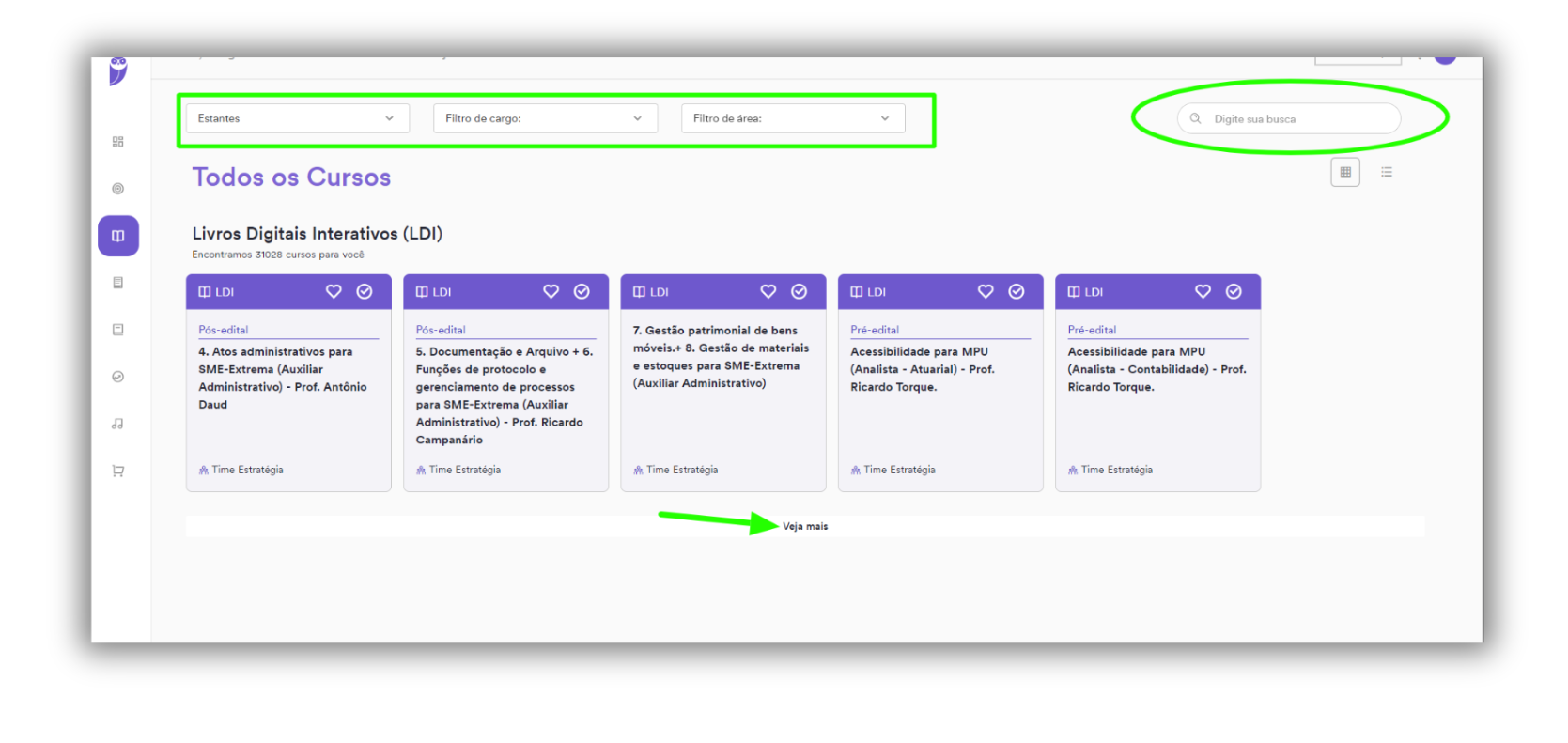Mark Documentação e Arquivo course as completed
The height and width of the screenshot is (743, 1568).
582,292
